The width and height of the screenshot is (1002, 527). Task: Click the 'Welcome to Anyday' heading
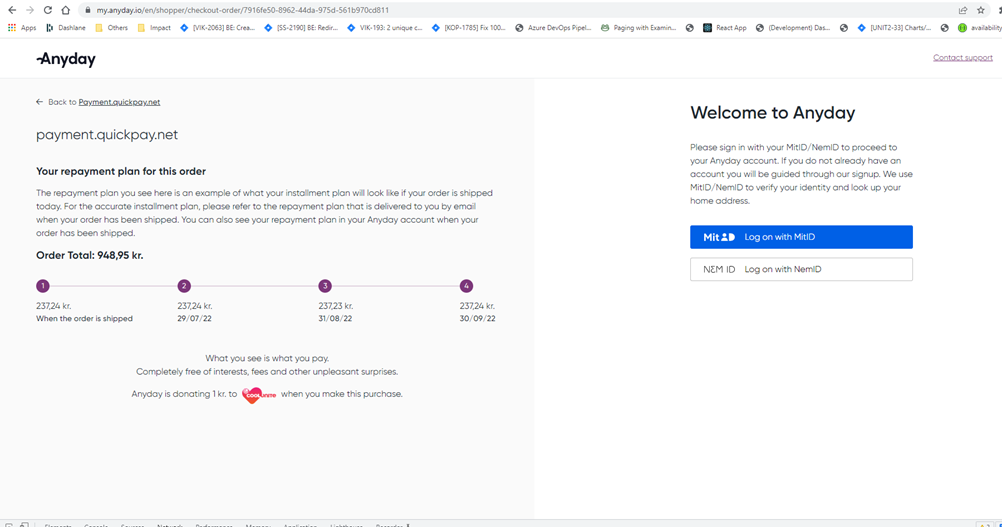773,113
